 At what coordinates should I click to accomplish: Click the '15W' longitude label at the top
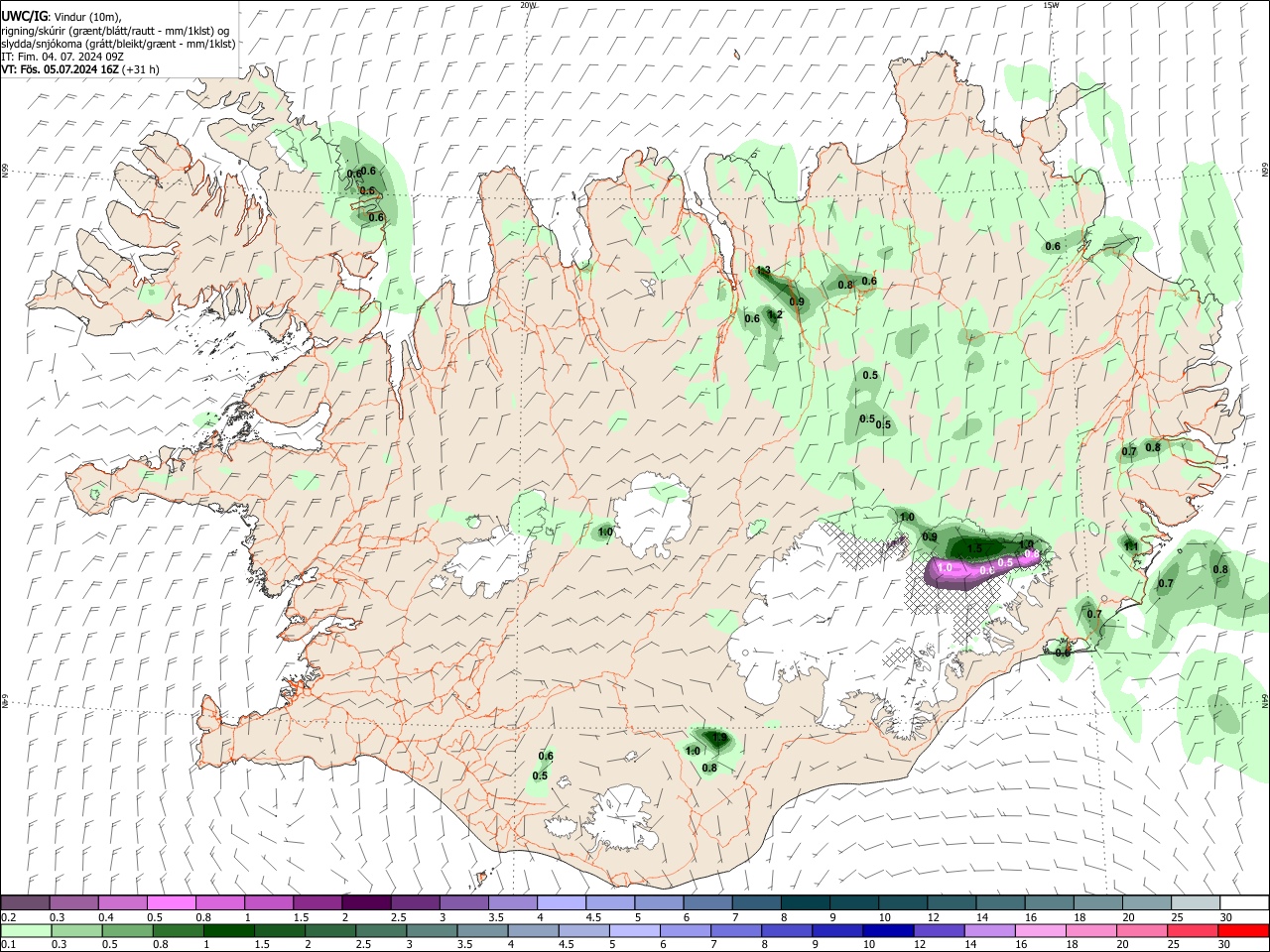point(1051,5)
